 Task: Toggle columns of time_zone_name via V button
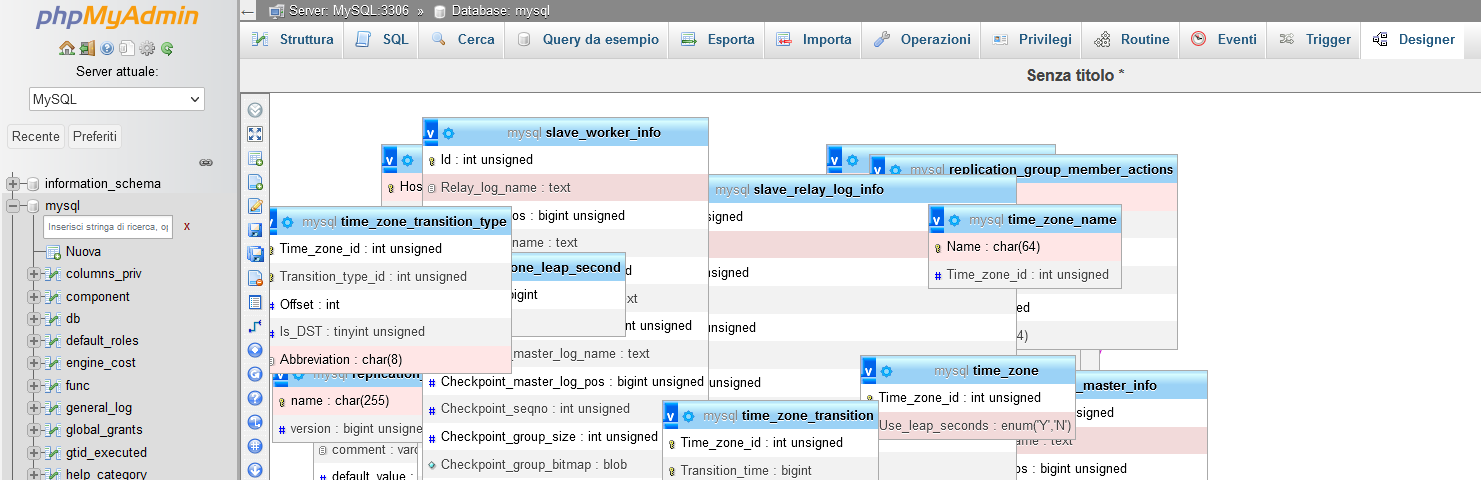[937, 219]
